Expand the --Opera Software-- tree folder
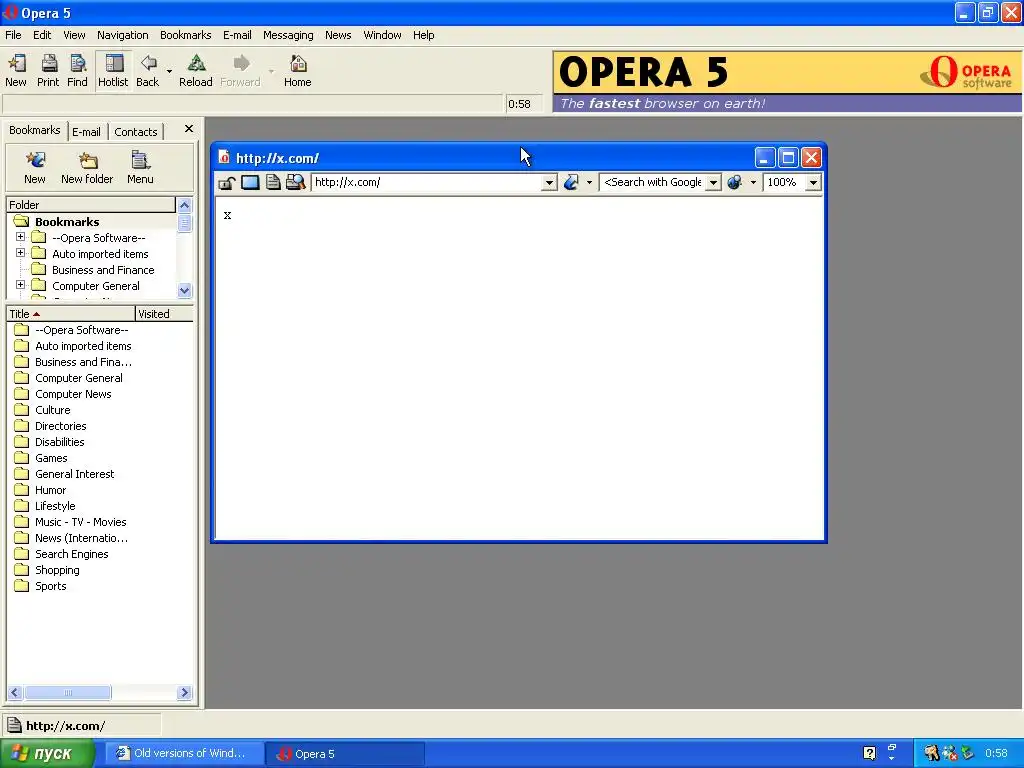Image resolution: width=1024 pixels, height=768 pixels. (x=20, y=236)
